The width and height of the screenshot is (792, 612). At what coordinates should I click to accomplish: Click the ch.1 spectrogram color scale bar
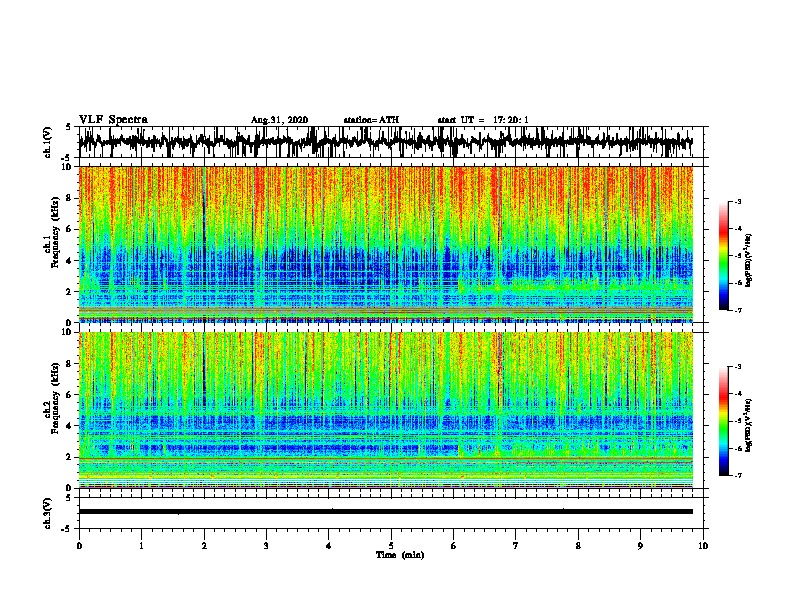click(x=723, y=256)
